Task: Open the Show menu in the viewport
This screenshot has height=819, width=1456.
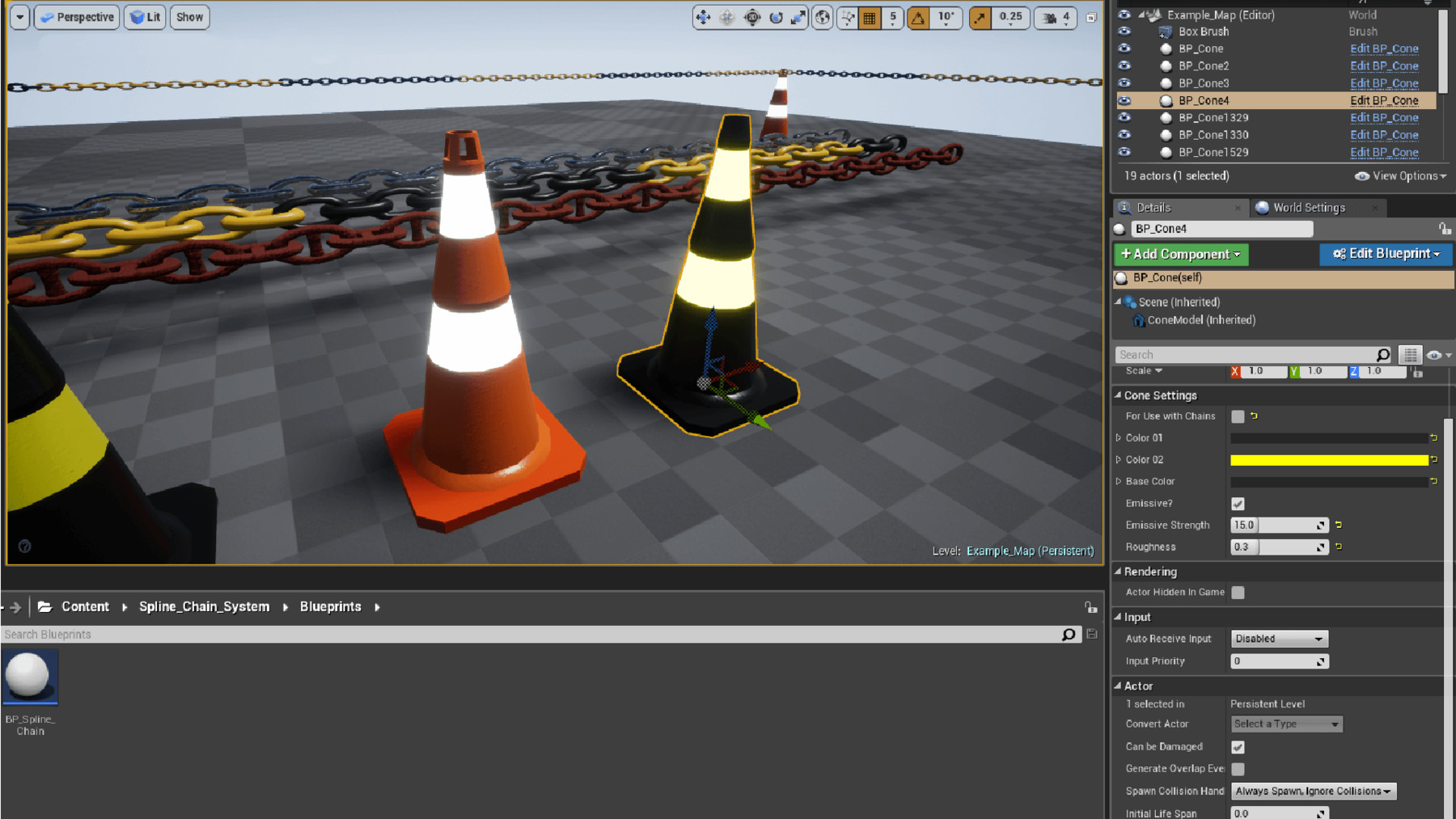Action: click(x=189, y=16)
